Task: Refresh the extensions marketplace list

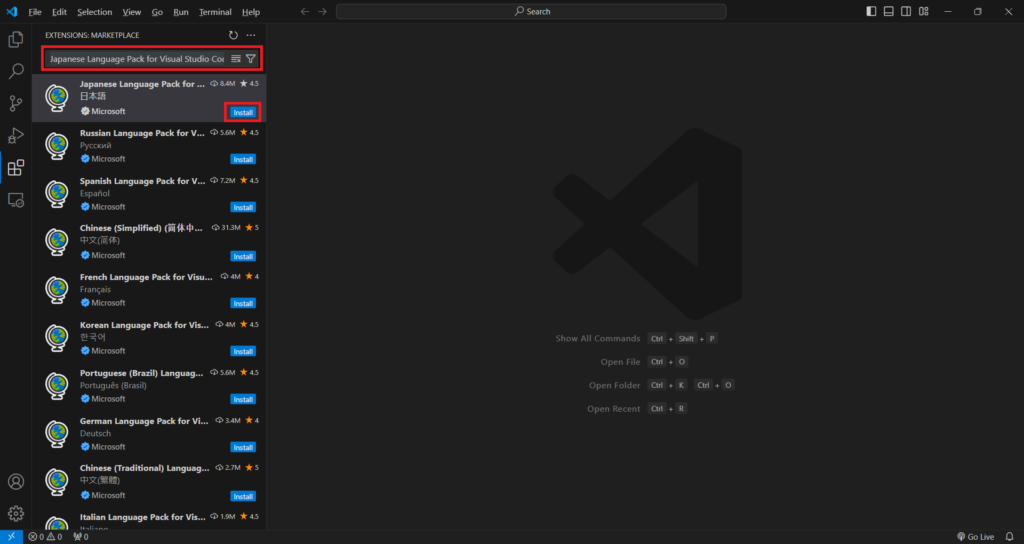Action: click(x=233, y=35)
